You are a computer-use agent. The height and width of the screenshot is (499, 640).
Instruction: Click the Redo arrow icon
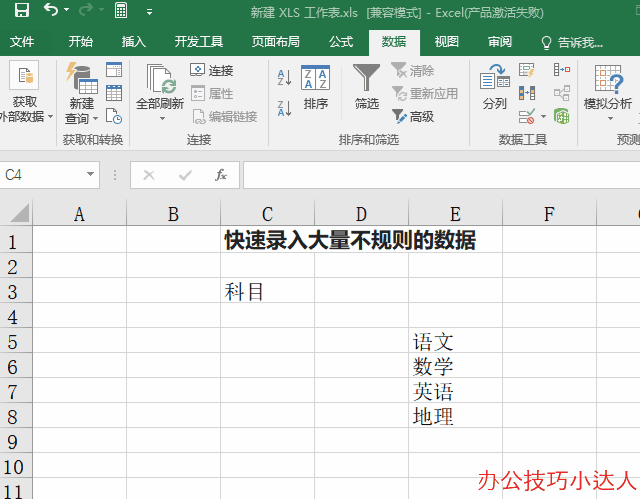(x=86, y=10)
